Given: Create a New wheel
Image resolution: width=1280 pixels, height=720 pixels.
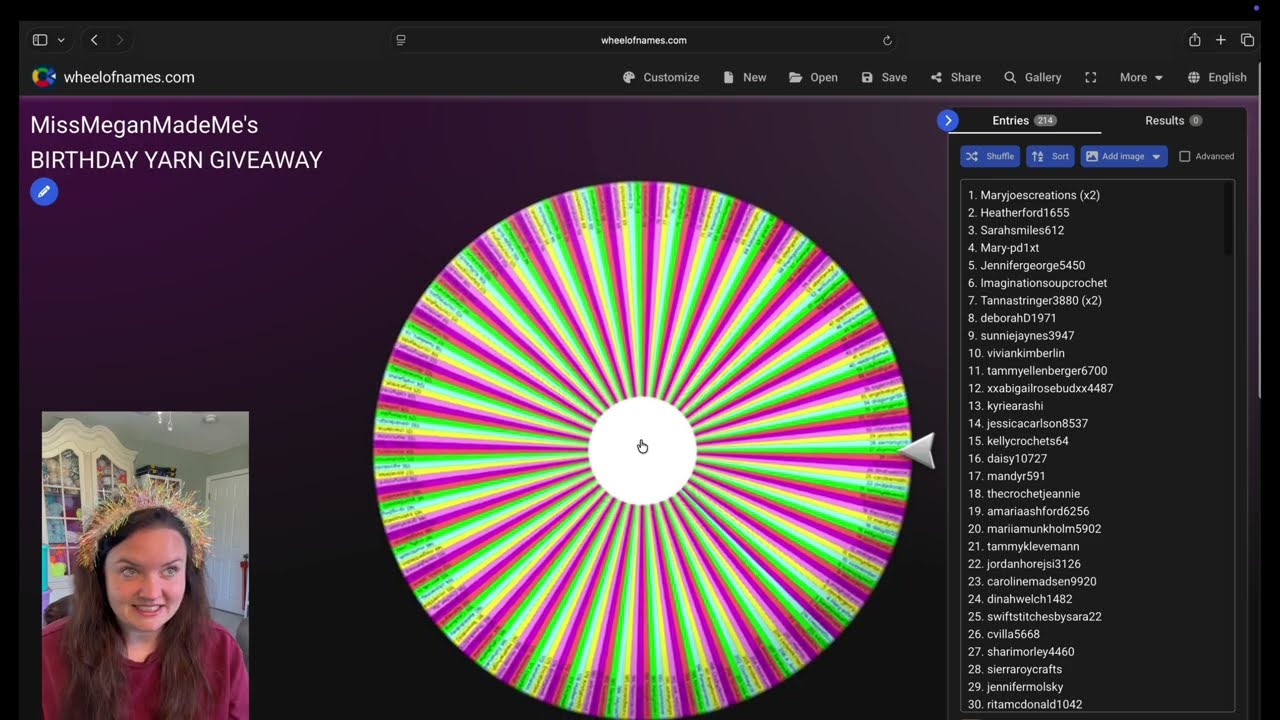Looking at the screenshot, I should pos(744,77).
